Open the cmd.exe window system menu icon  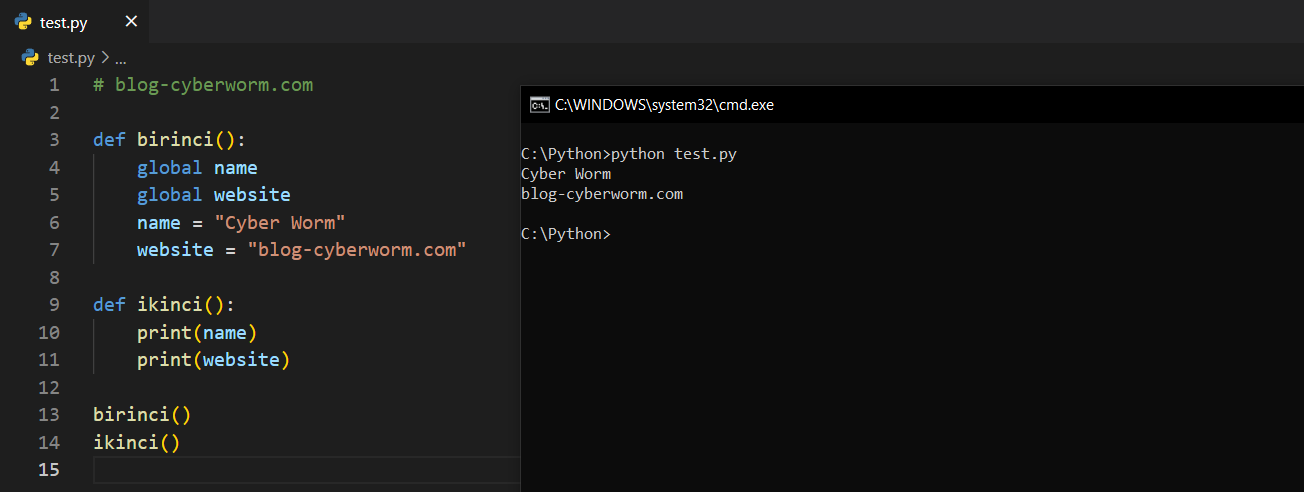539,104
